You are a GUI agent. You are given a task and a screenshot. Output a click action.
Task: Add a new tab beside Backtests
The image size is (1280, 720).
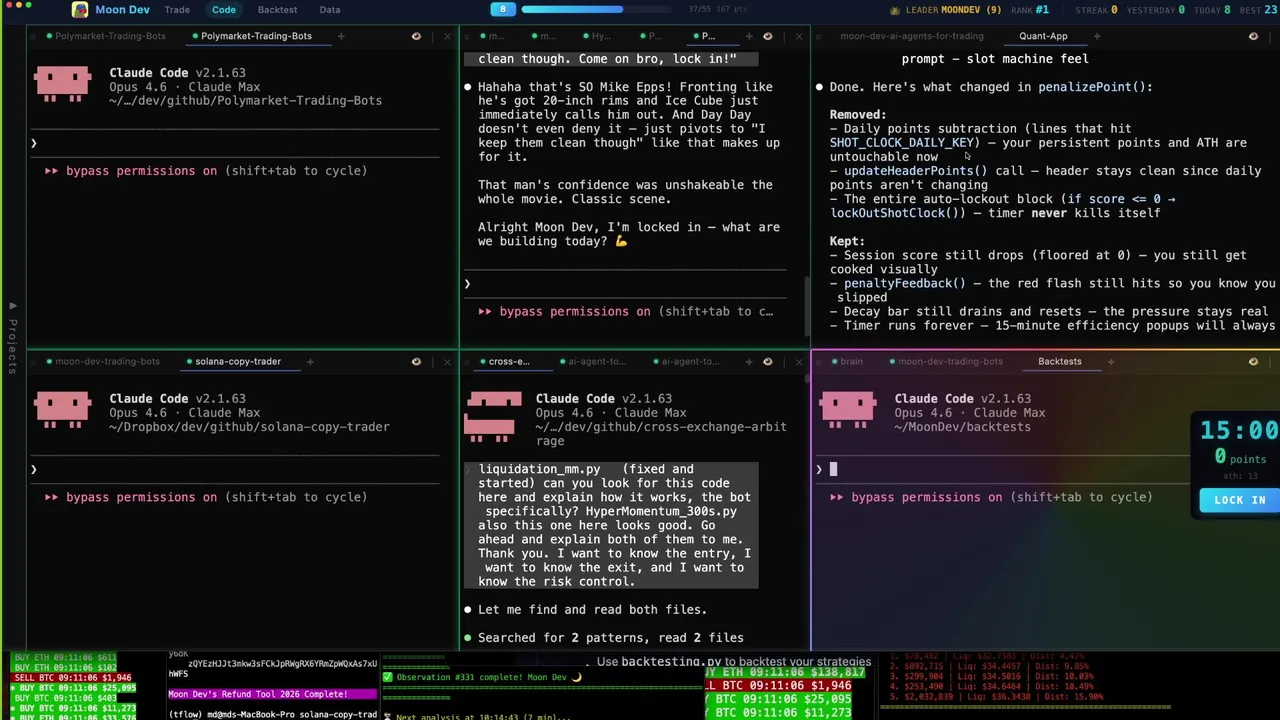pos(1110,361)
